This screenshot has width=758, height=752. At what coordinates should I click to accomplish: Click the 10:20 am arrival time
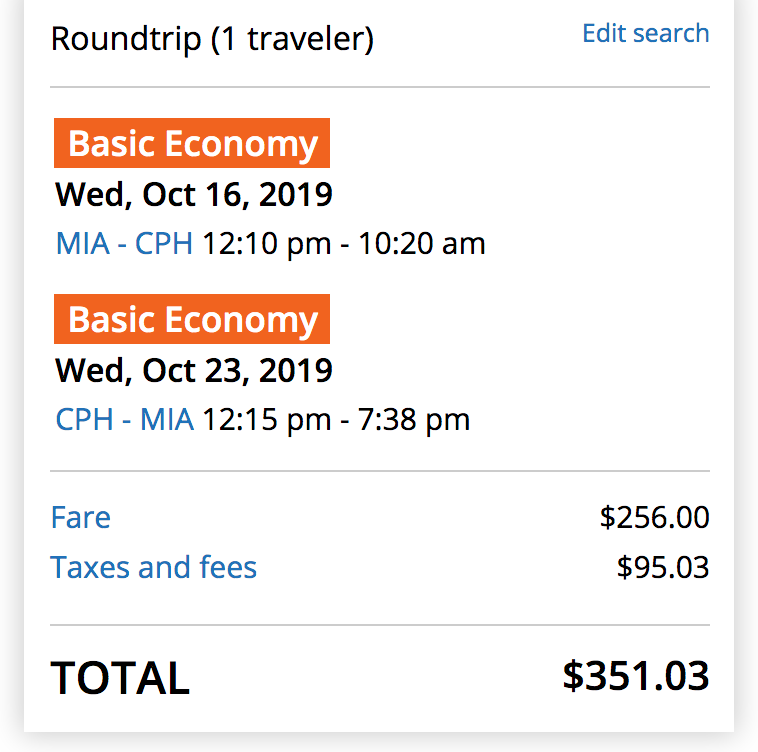point(422,243)
